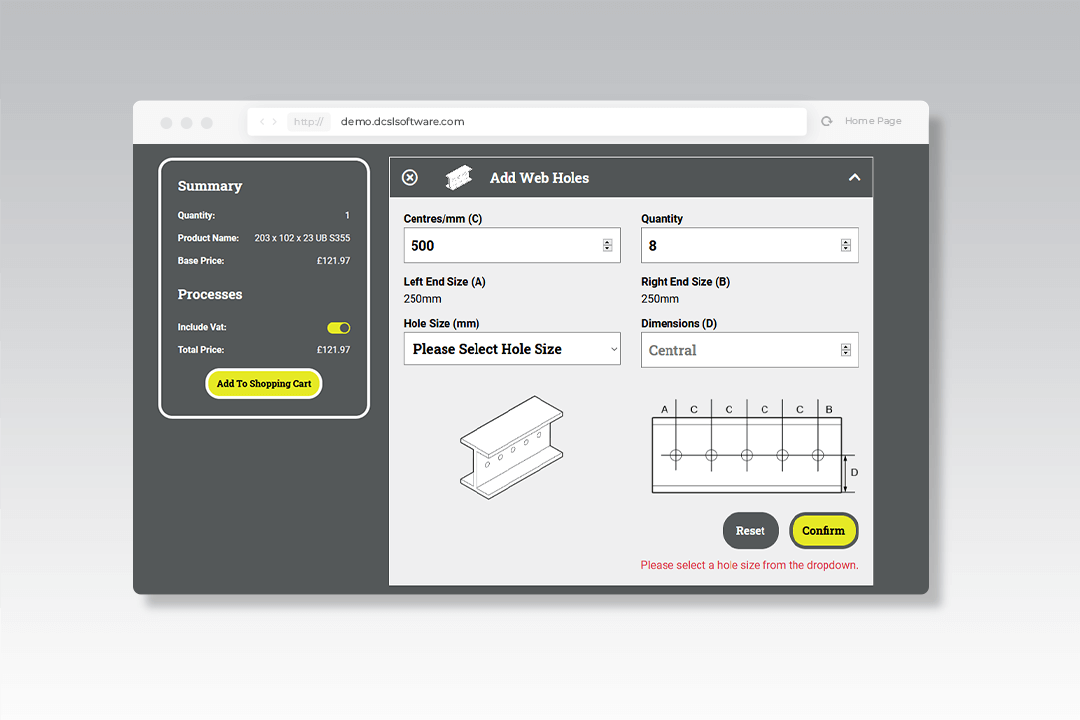The image size is (1080, 720).
Task: Focus the Centres/mm input field
Action: (500, 246)
